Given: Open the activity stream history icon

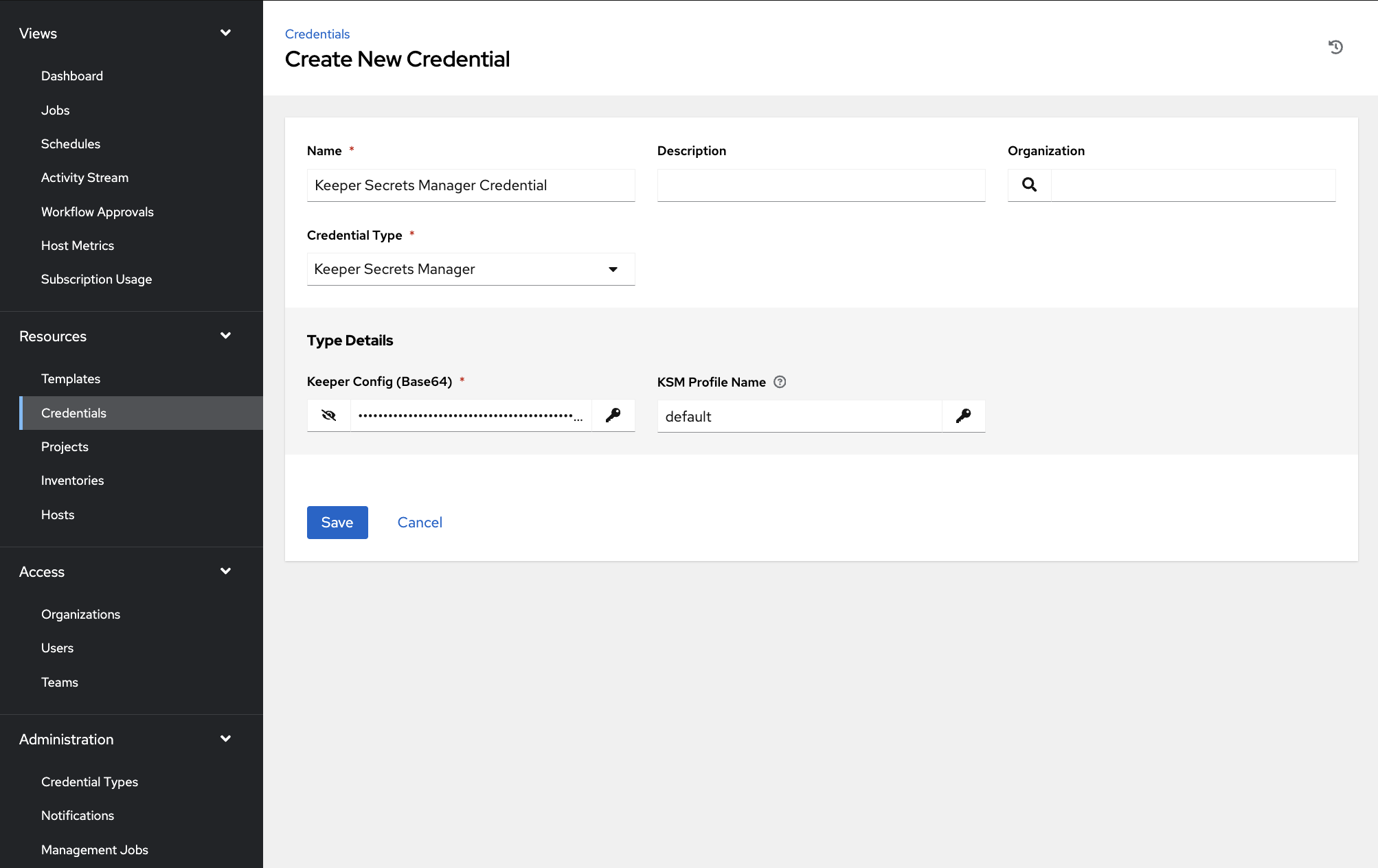Looking at the screenshot, I should click(1335, 47).
